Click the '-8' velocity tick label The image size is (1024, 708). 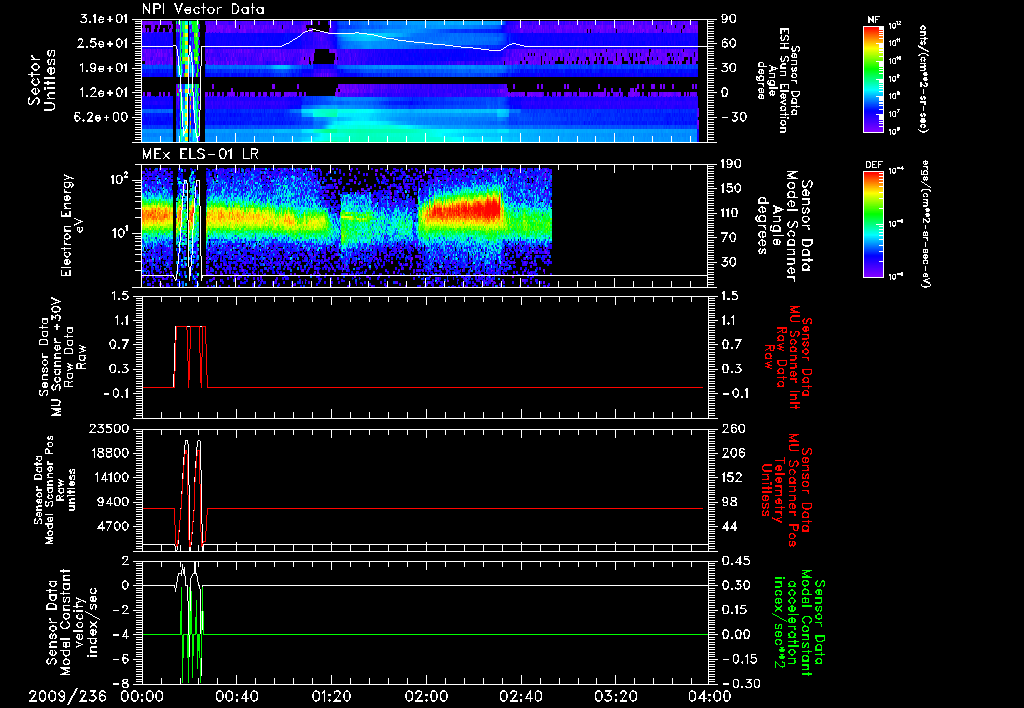(121, 684)
